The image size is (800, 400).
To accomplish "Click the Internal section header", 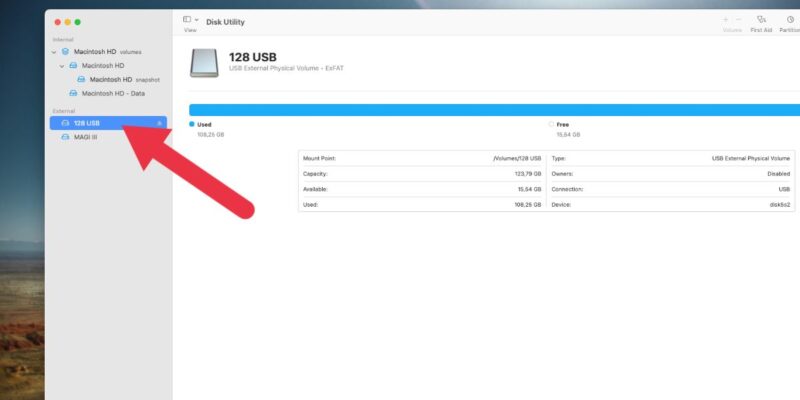I will pos(63,40).
